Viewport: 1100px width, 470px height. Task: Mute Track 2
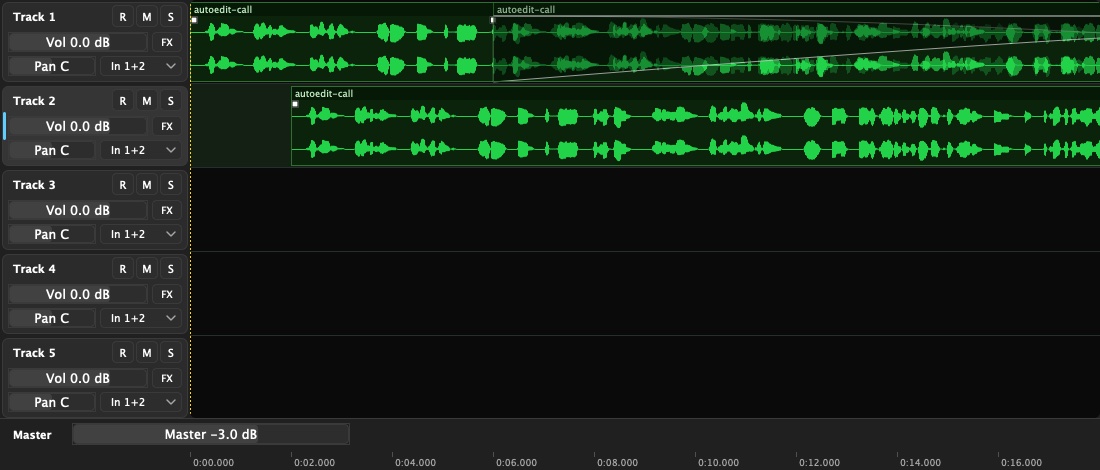147,101
